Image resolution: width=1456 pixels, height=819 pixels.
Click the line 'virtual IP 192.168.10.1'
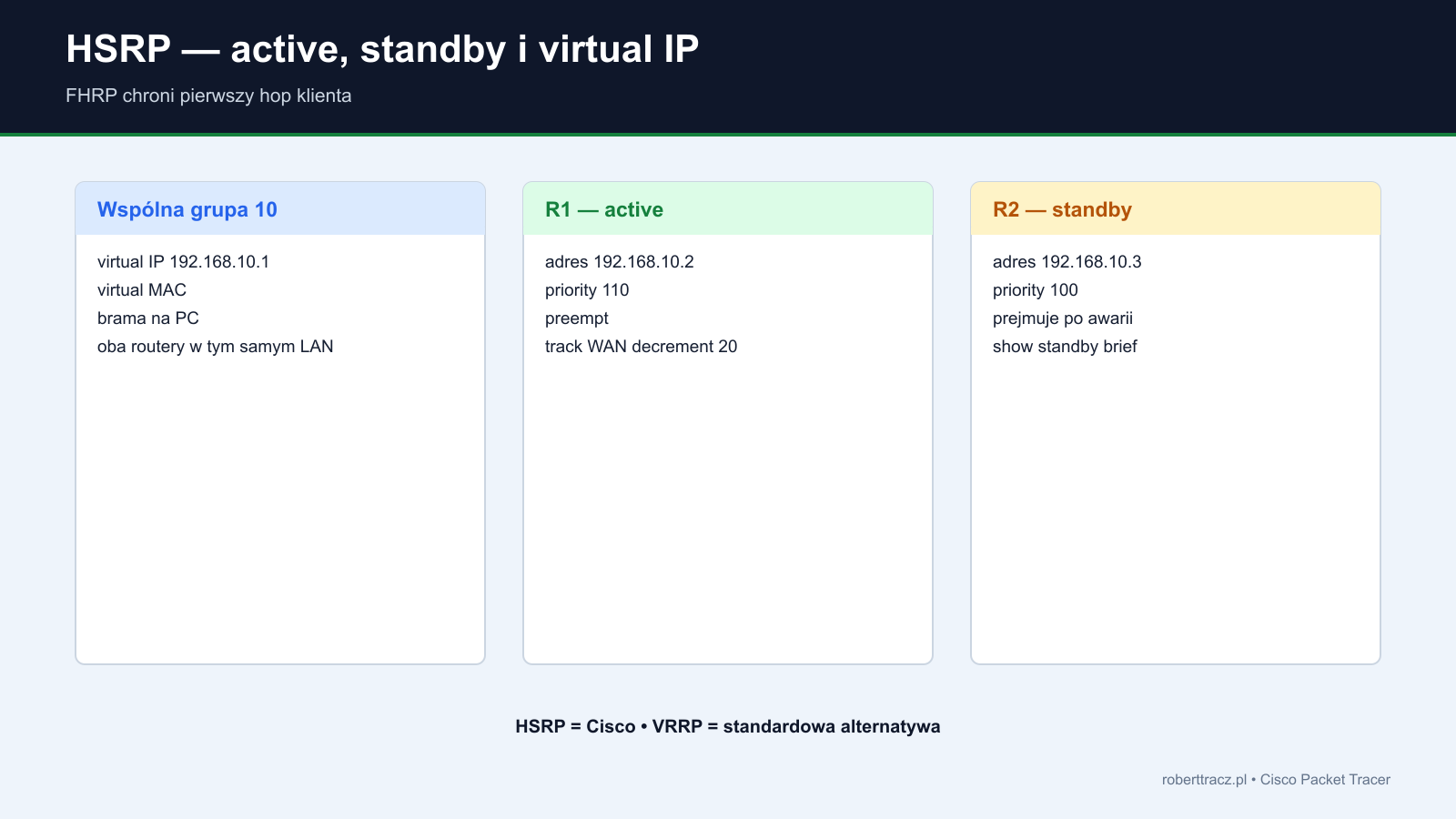(183, 262)
